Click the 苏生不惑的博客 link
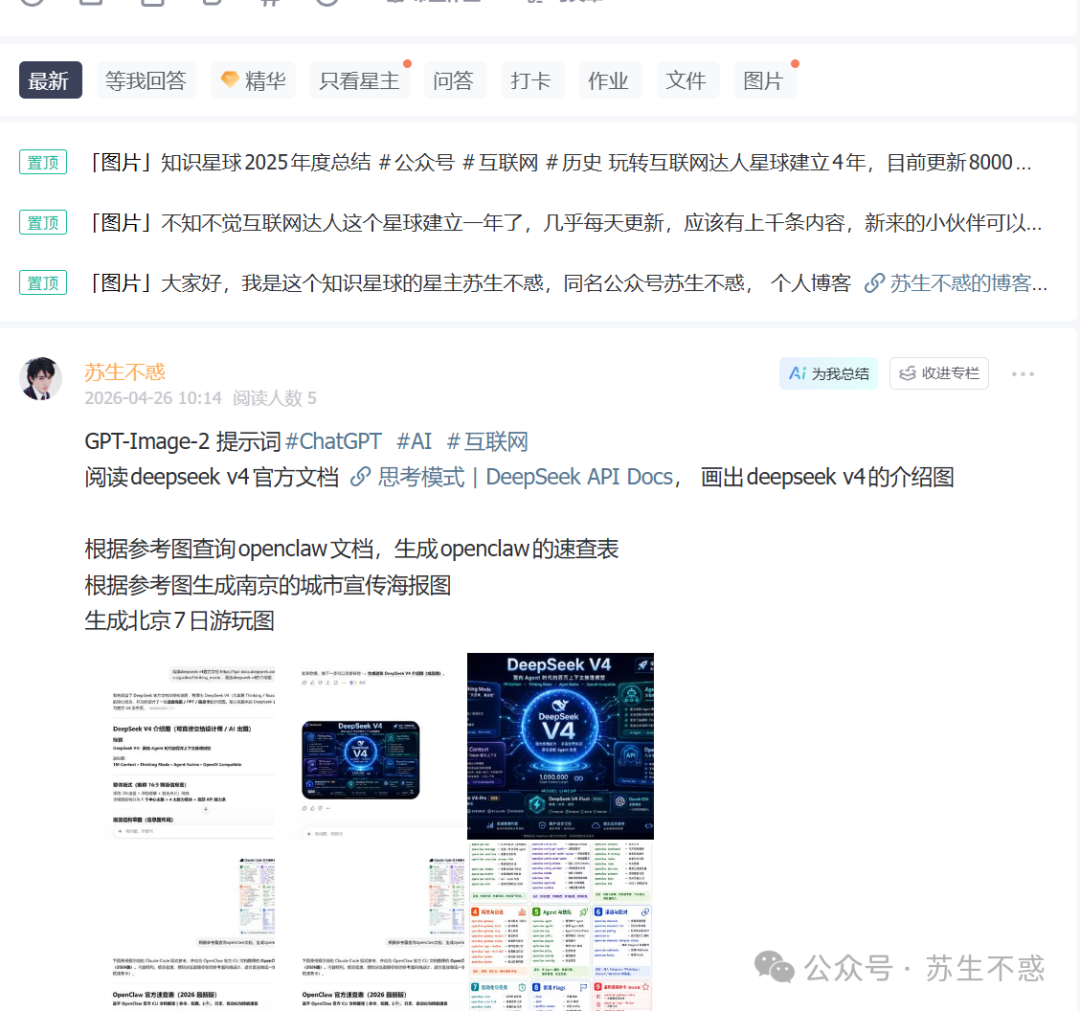Screen dimensions: 1080x1011 pyautogui.click(x=957, y=283)
